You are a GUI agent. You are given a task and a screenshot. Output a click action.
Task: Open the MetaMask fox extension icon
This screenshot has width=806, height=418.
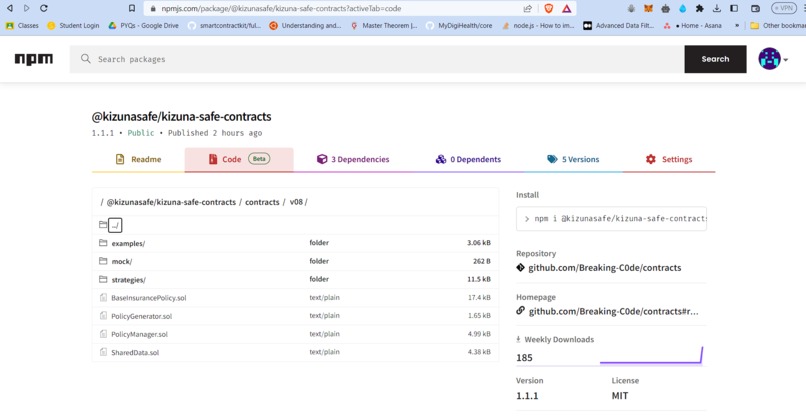pyautogui.click(x=648, y=8)
